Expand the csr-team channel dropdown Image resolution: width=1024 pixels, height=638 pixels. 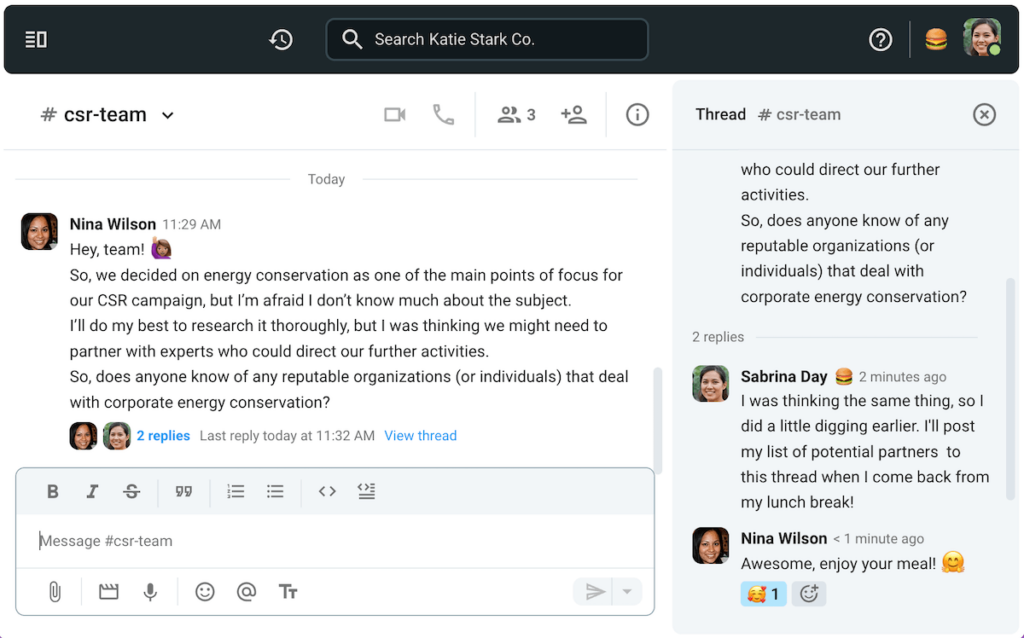[168, 115]
